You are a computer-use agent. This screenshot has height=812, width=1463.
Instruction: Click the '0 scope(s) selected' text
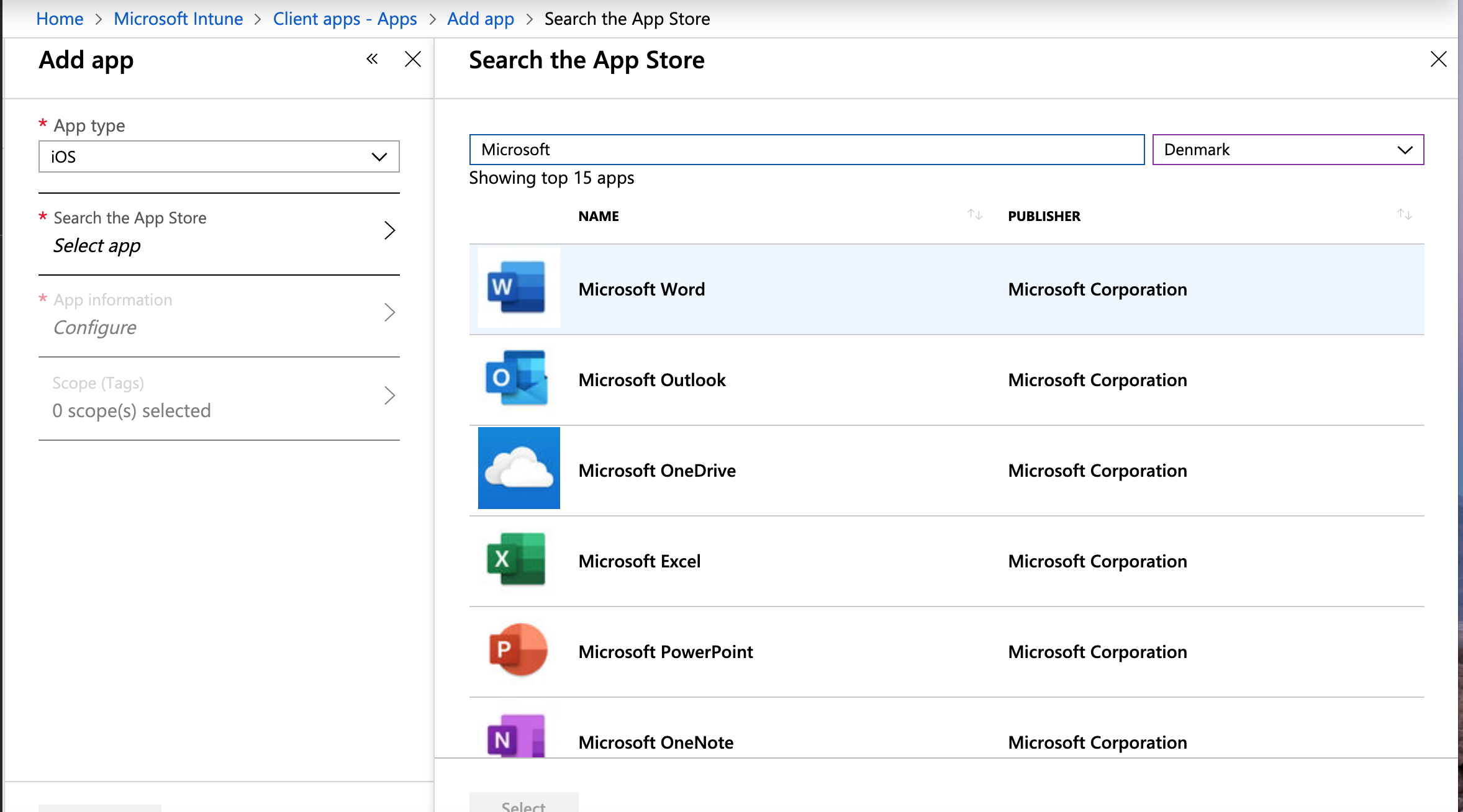point(132,411)
